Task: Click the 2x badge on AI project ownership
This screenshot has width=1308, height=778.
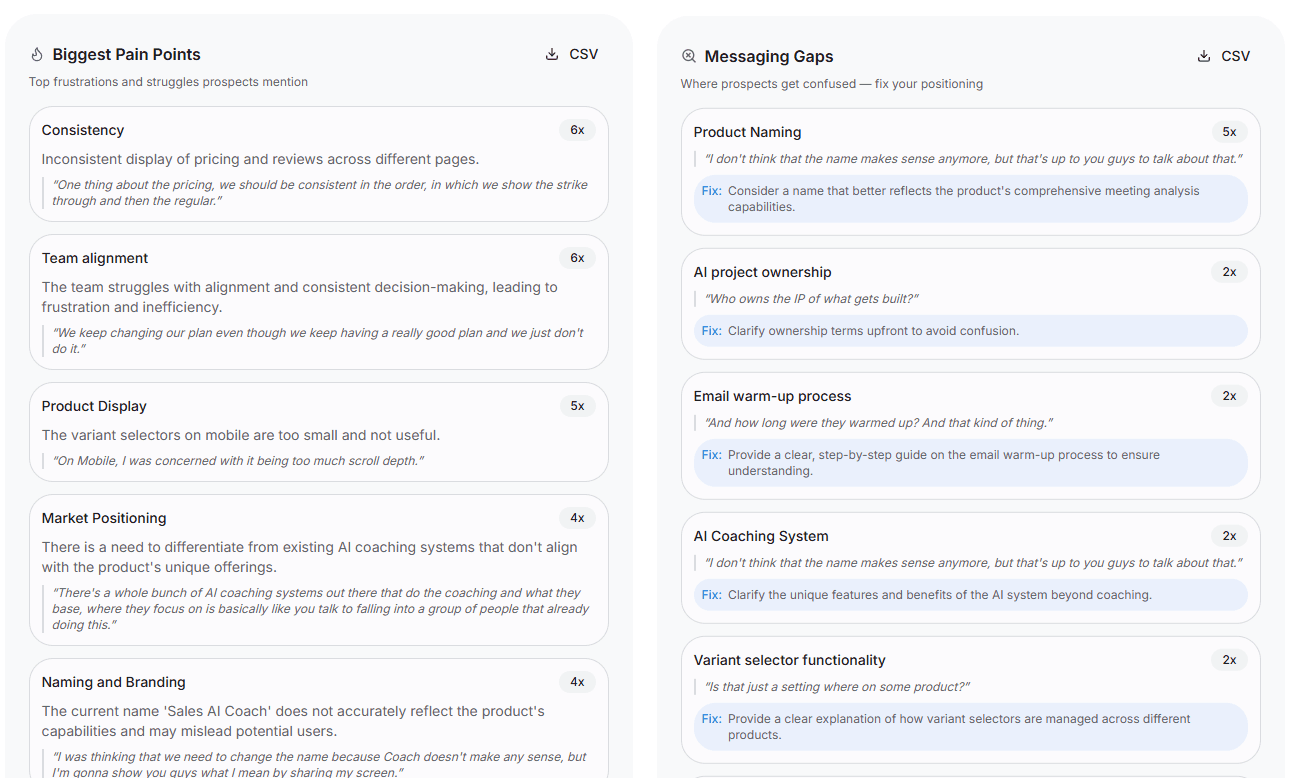Action: (x=1229, y=271)
